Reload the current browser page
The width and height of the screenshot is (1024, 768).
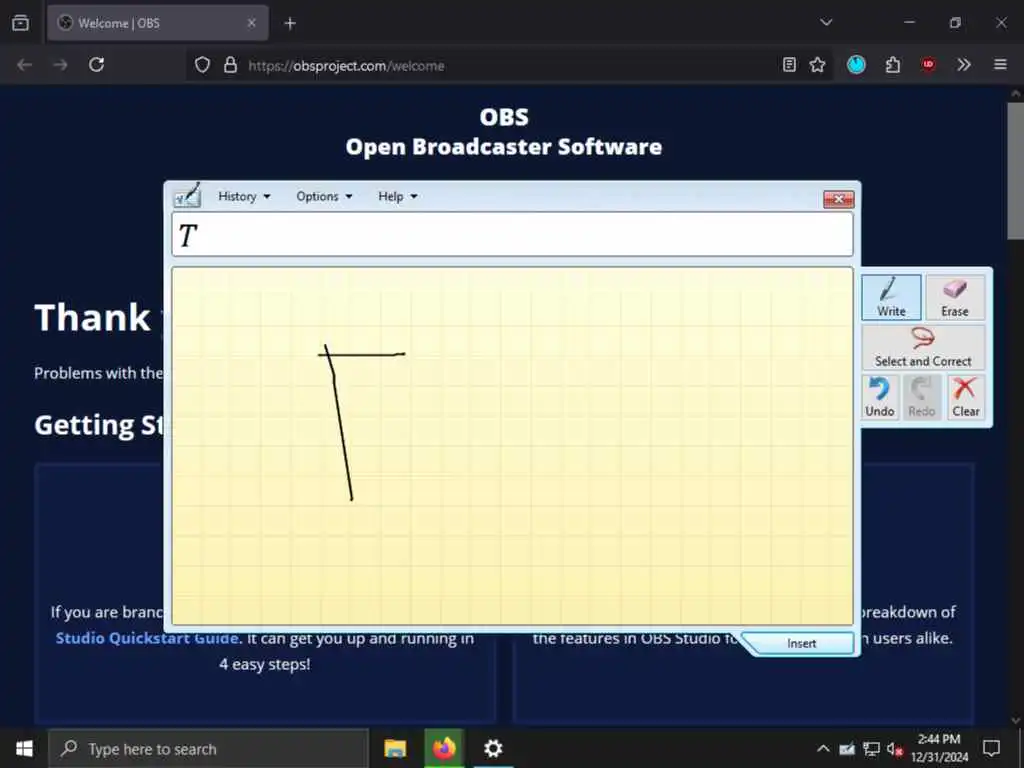click(x=97, y=65)
